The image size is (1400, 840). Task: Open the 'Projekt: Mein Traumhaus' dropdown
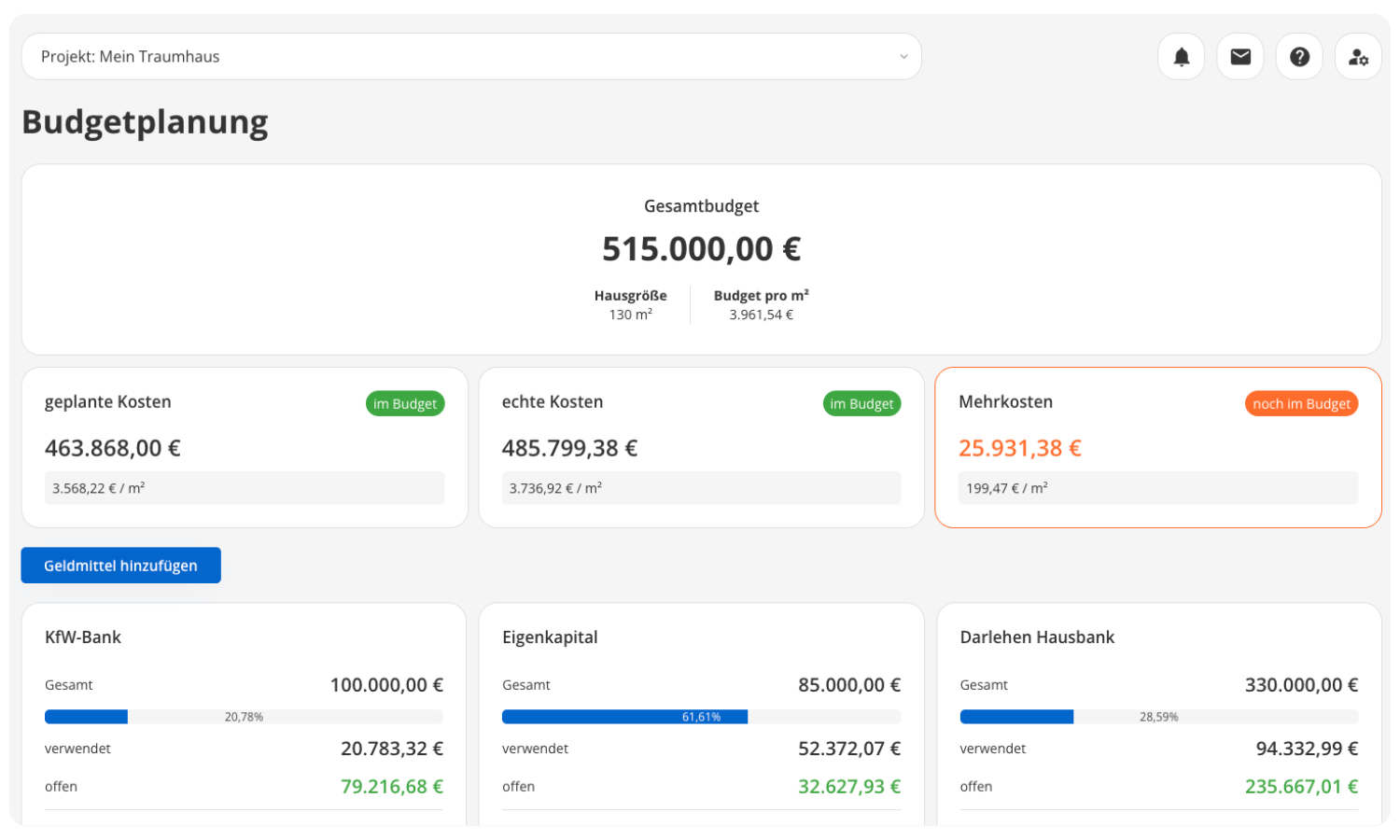[x=467, y=57]
